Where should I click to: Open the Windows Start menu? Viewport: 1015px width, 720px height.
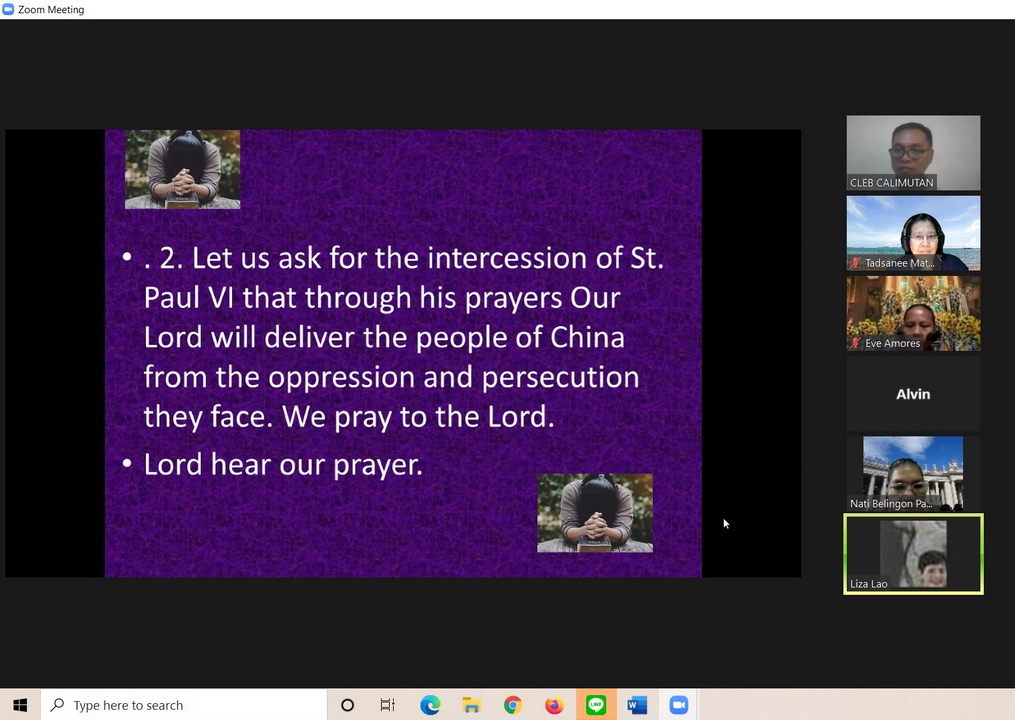coord(20,705)
